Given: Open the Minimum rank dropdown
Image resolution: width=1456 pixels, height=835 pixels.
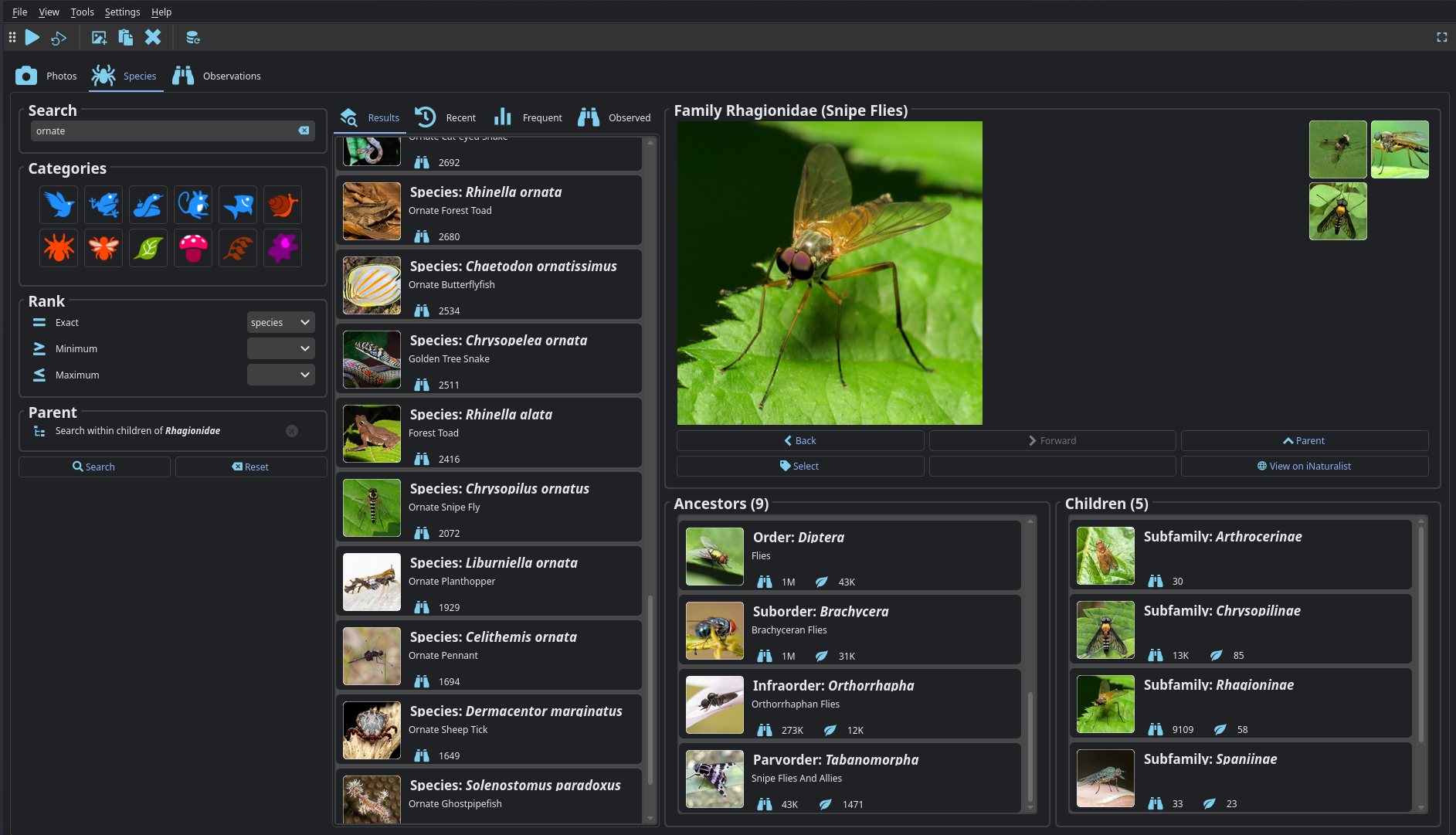Looking at the screenshot, I should (280, 348).
